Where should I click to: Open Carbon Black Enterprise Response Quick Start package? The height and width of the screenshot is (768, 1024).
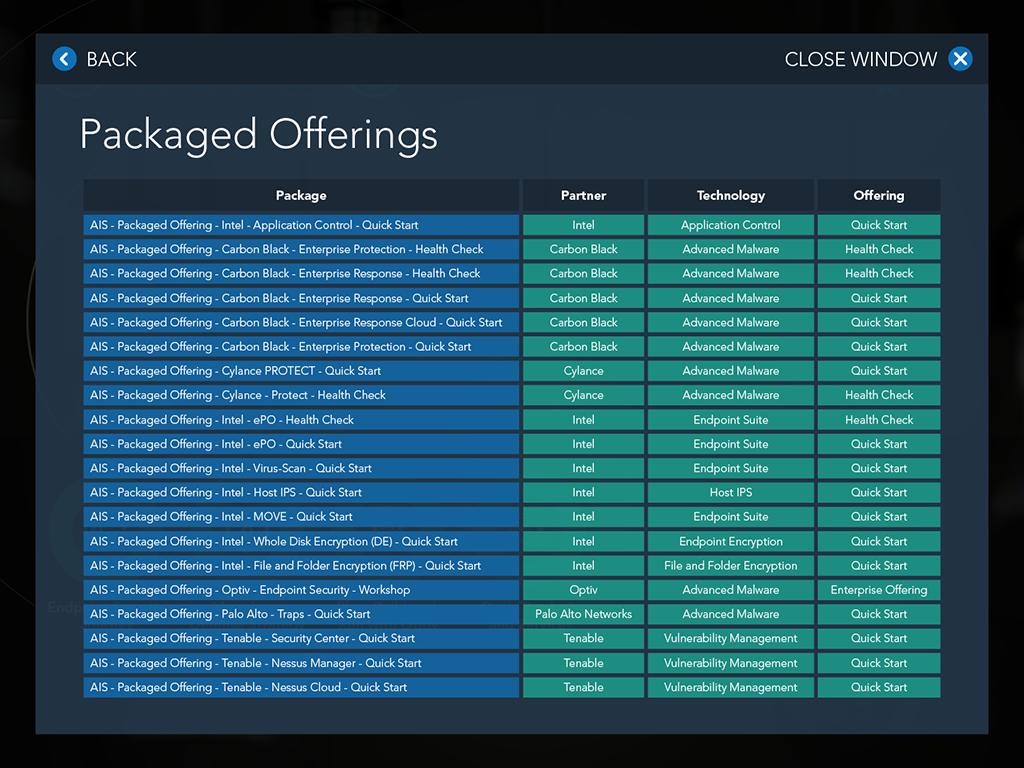coord(301,298)
